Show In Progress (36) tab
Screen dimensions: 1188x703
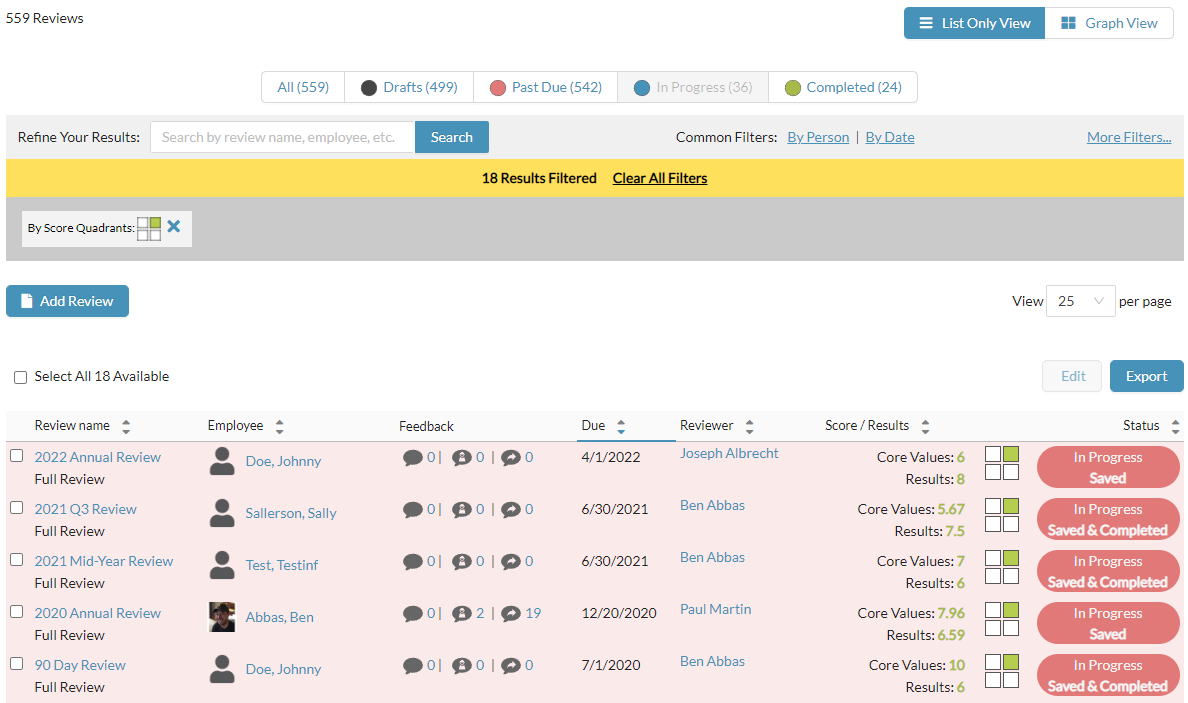coord(693,87)
